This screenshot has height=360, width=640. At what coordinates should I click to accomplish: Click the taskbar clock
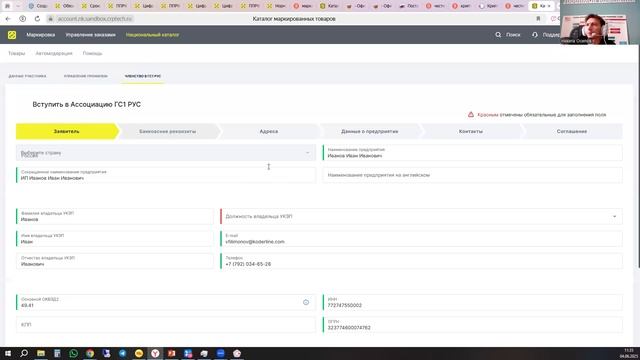coord(630,353)
